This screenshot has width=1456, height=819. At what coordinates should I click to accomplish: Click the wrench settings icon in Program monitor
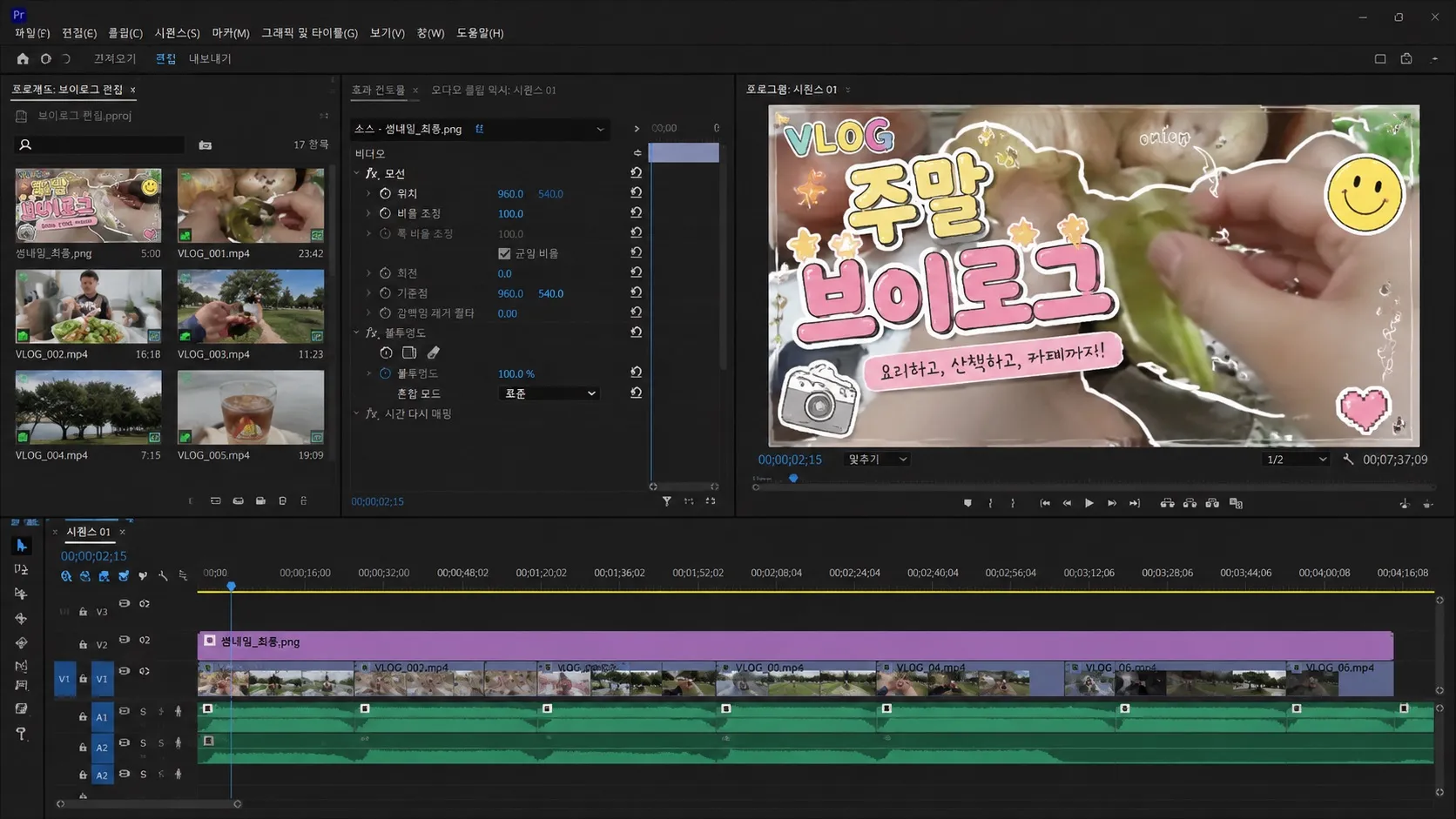(x=1348, y=460)
